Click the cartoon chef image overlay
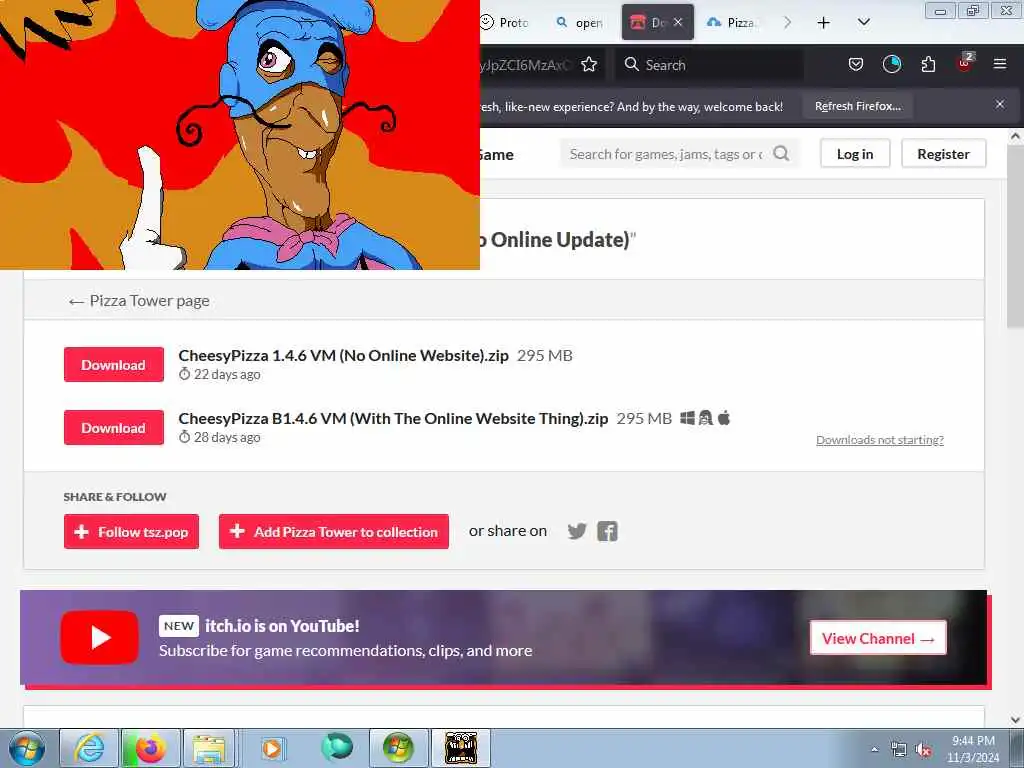This screenshot has height=768, width=1024. (240, 135)
